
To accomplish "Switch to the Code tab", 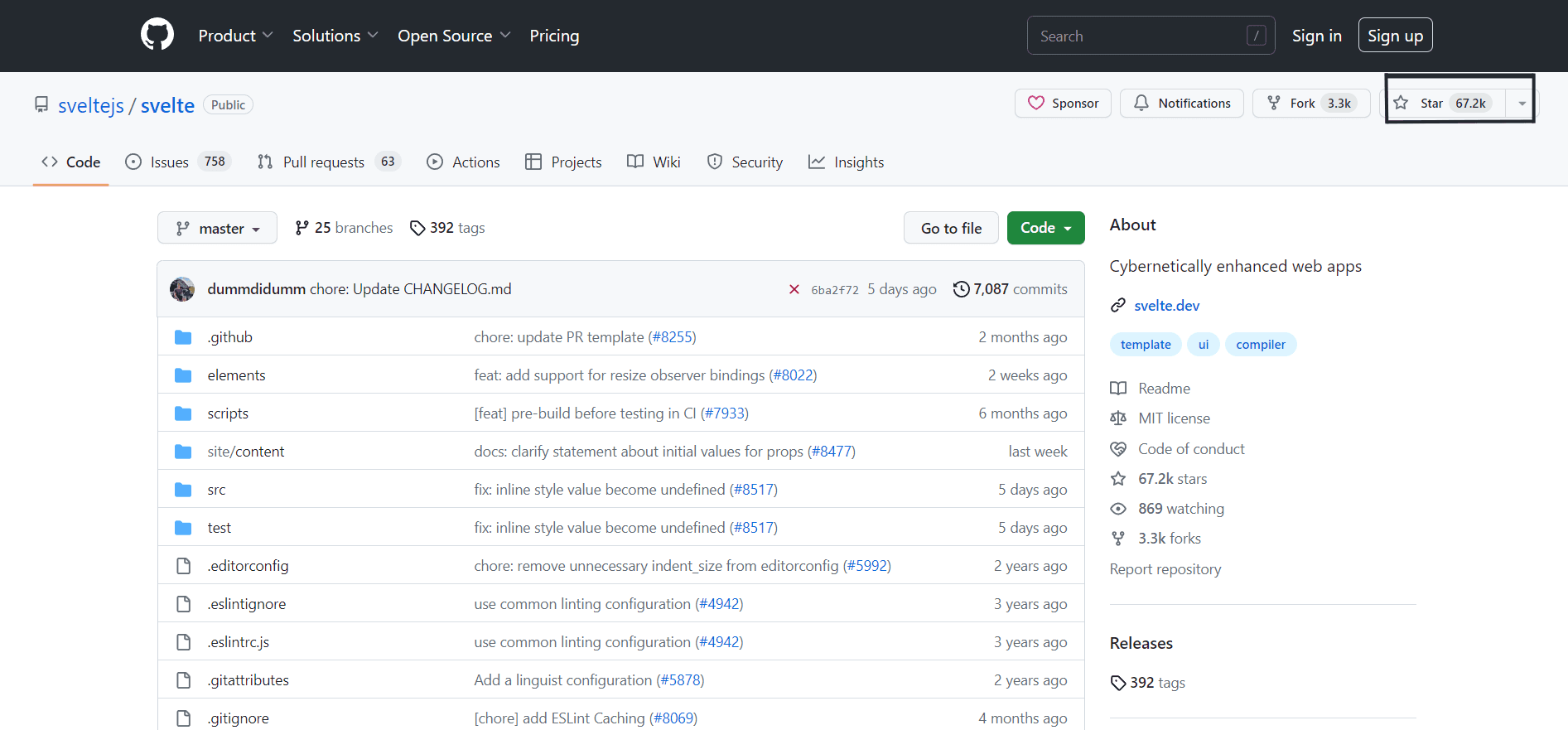I will (71, 162).
